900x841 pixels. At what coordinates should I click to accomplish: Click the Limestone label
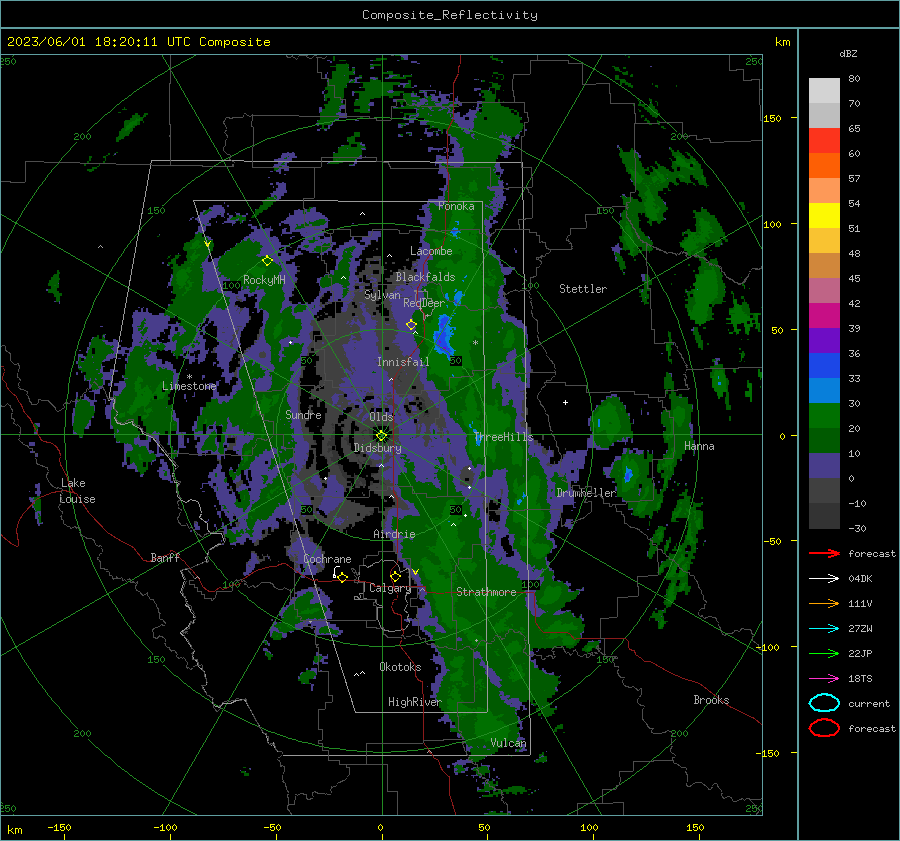[x=189, y=386]
